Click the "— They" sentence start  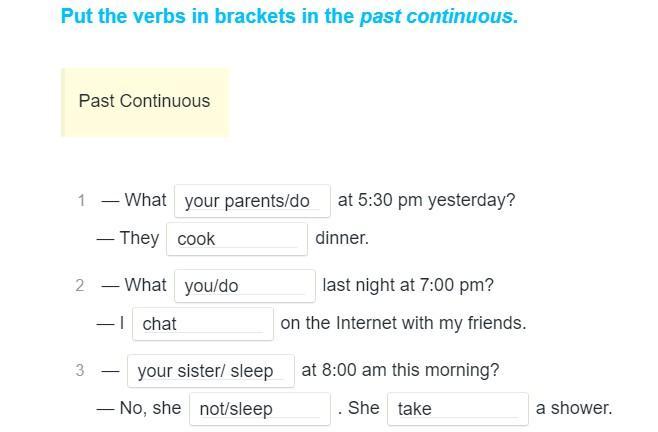(128, 238)
